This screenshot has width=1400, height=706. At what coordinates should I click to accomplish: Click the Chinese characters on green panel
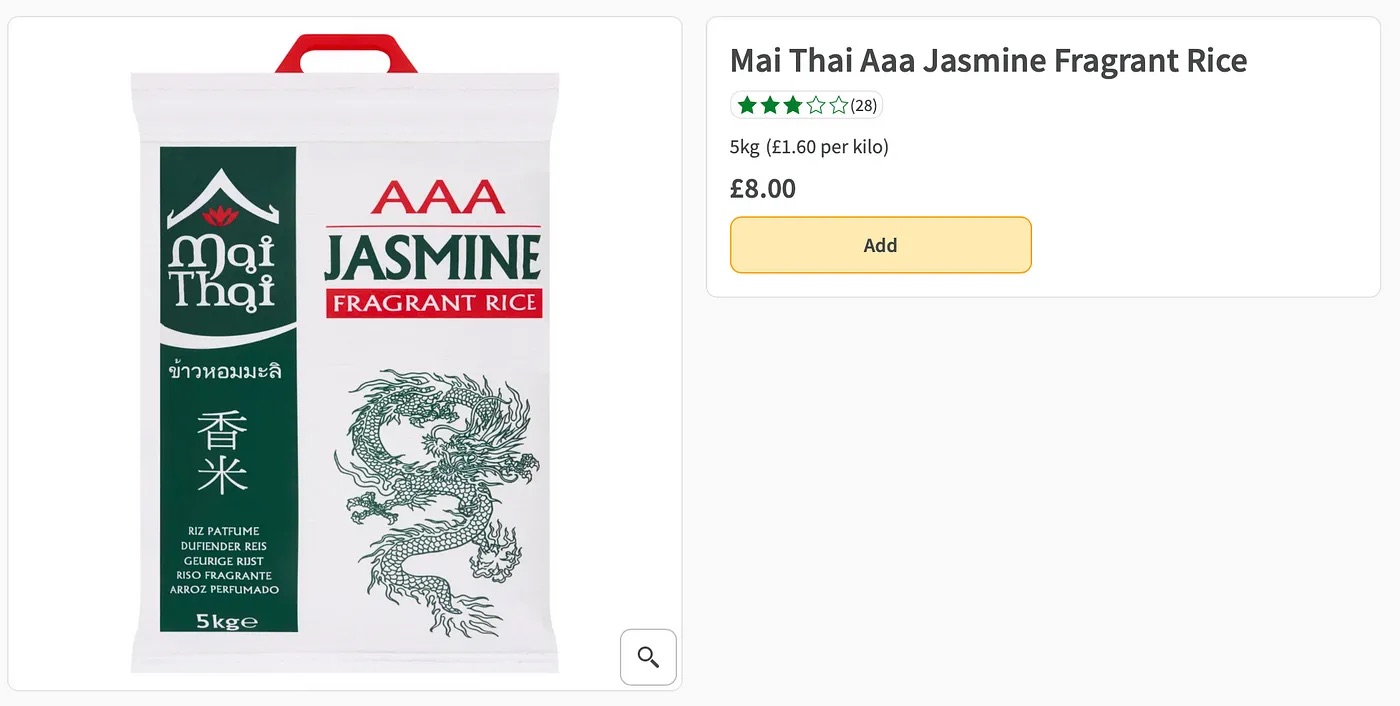pyautogui.click(x=222, y=453)
